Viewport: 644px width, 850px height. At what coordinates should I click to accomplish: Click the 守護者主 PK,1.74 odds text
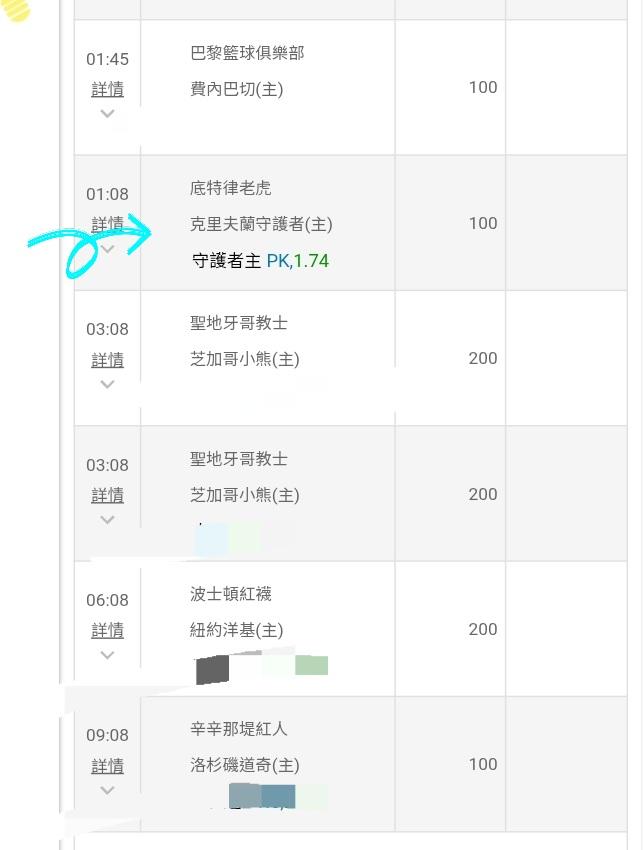point(260,261)
